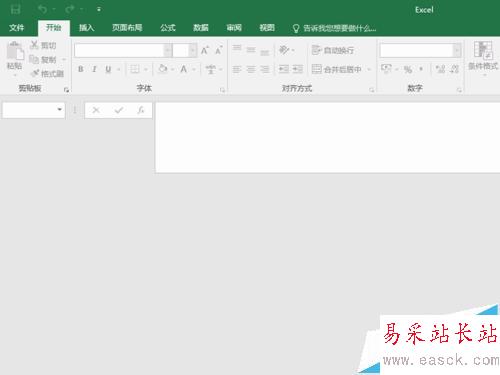Open the 数字 group dialog launcher

click(459, 90)
